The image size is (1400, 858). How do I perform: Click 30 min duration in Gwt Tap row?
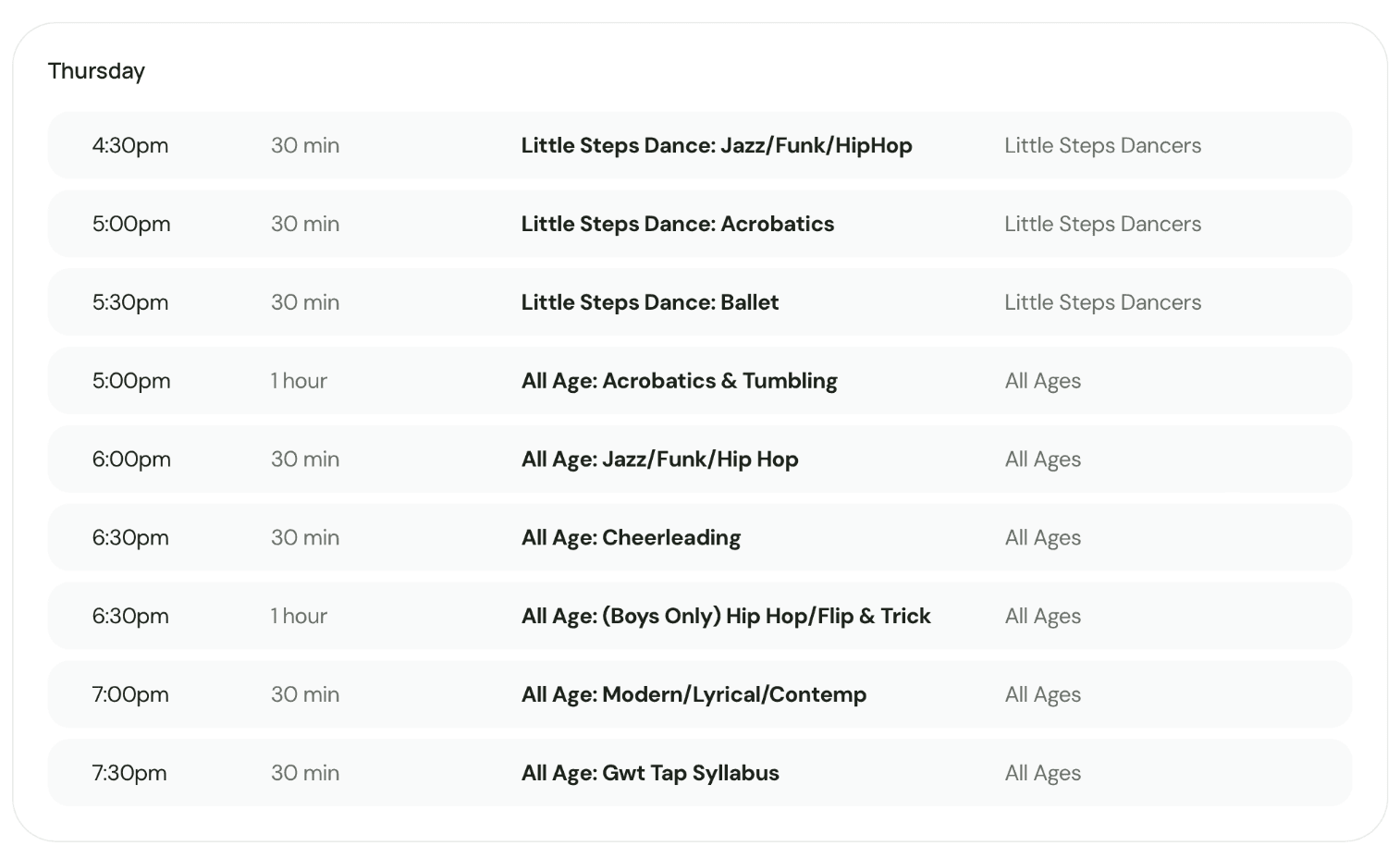(x=305, y=773)
